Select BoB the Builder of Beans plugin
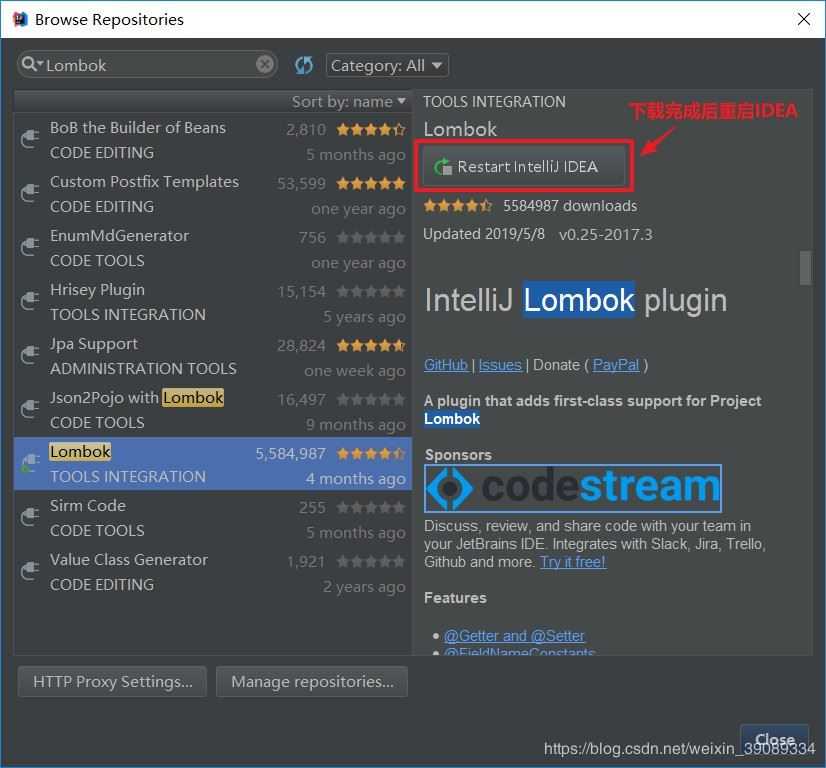826x768 pixels. pos(212,140)
